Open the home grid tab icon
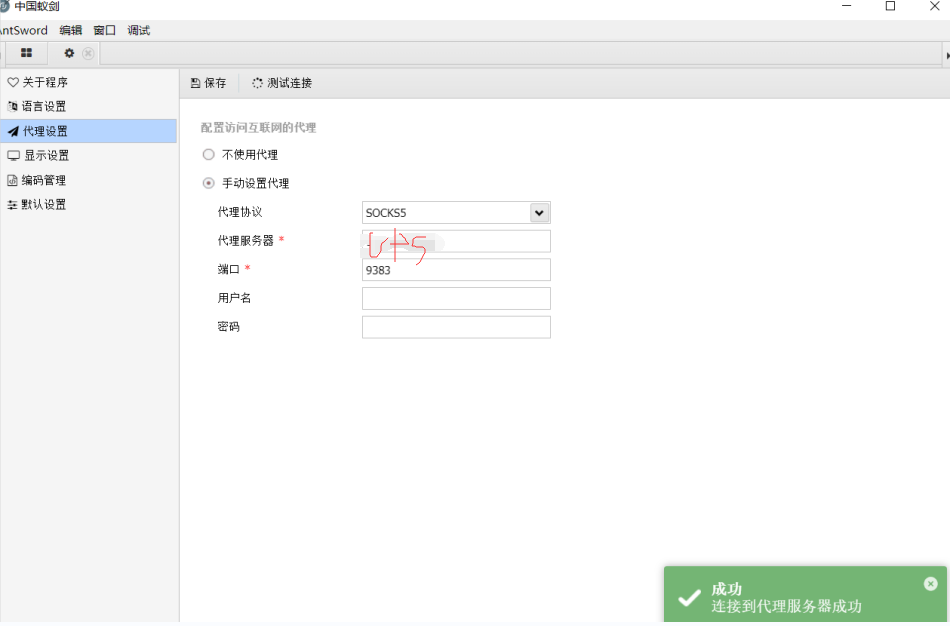 click(26, 53)
